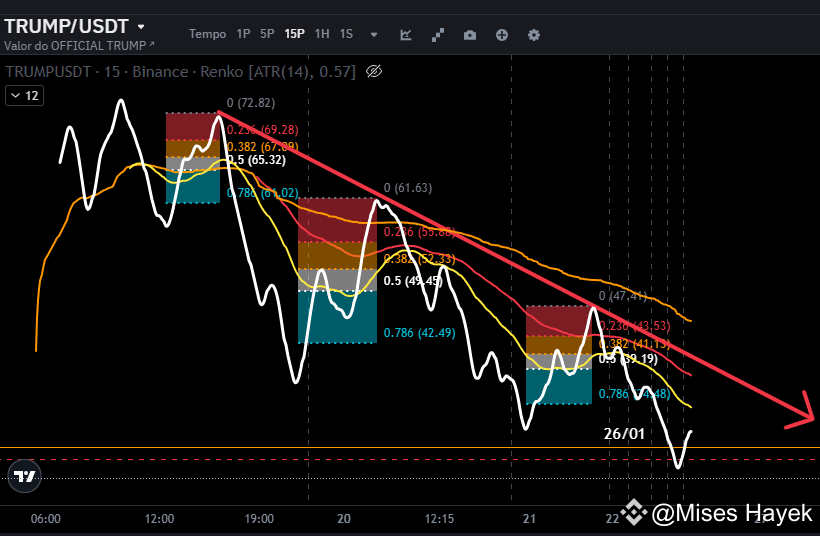This screenshot has height=536, width=820.
Task: Click the plus circle add icon
Action: pos(502,35)
